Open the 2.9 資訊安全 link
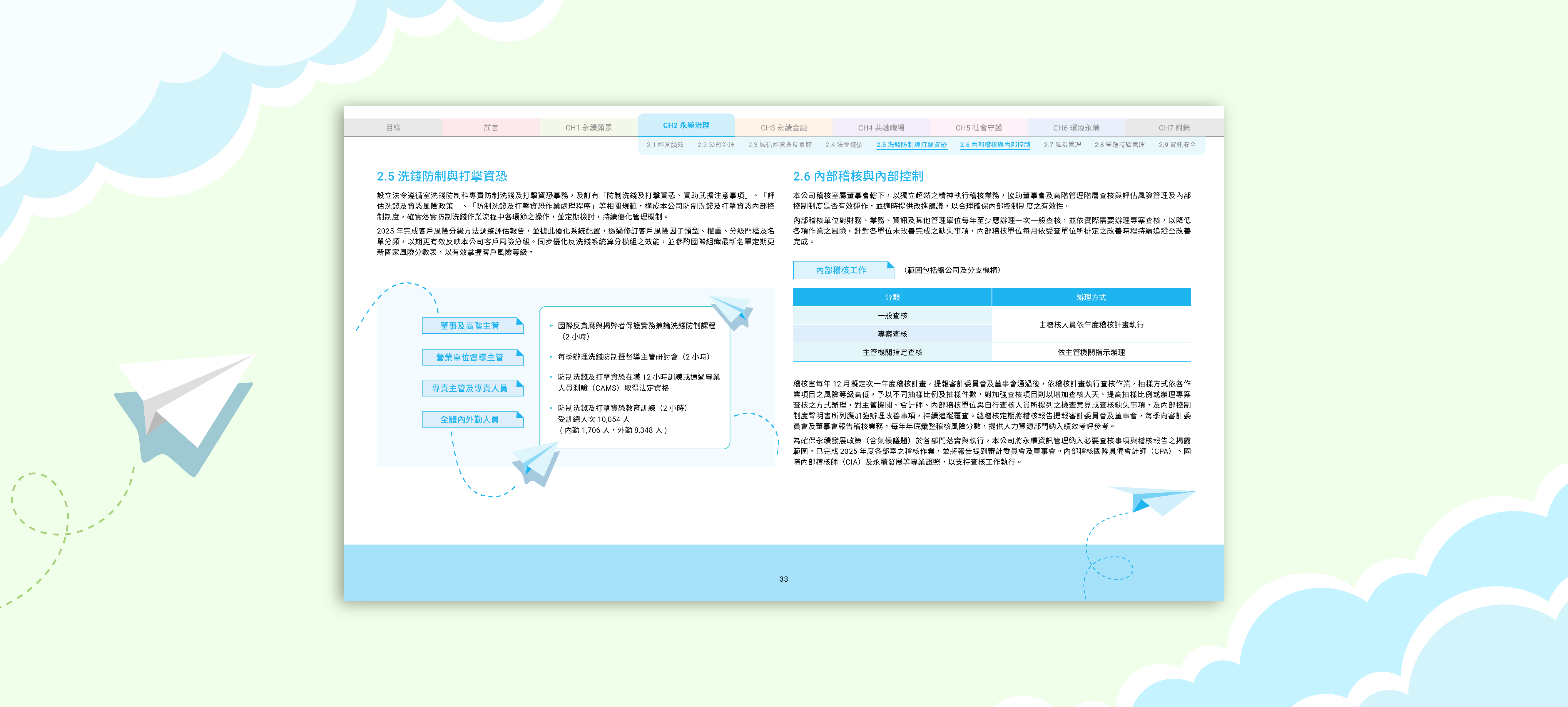1568x707 pixels. [1177, 145]
